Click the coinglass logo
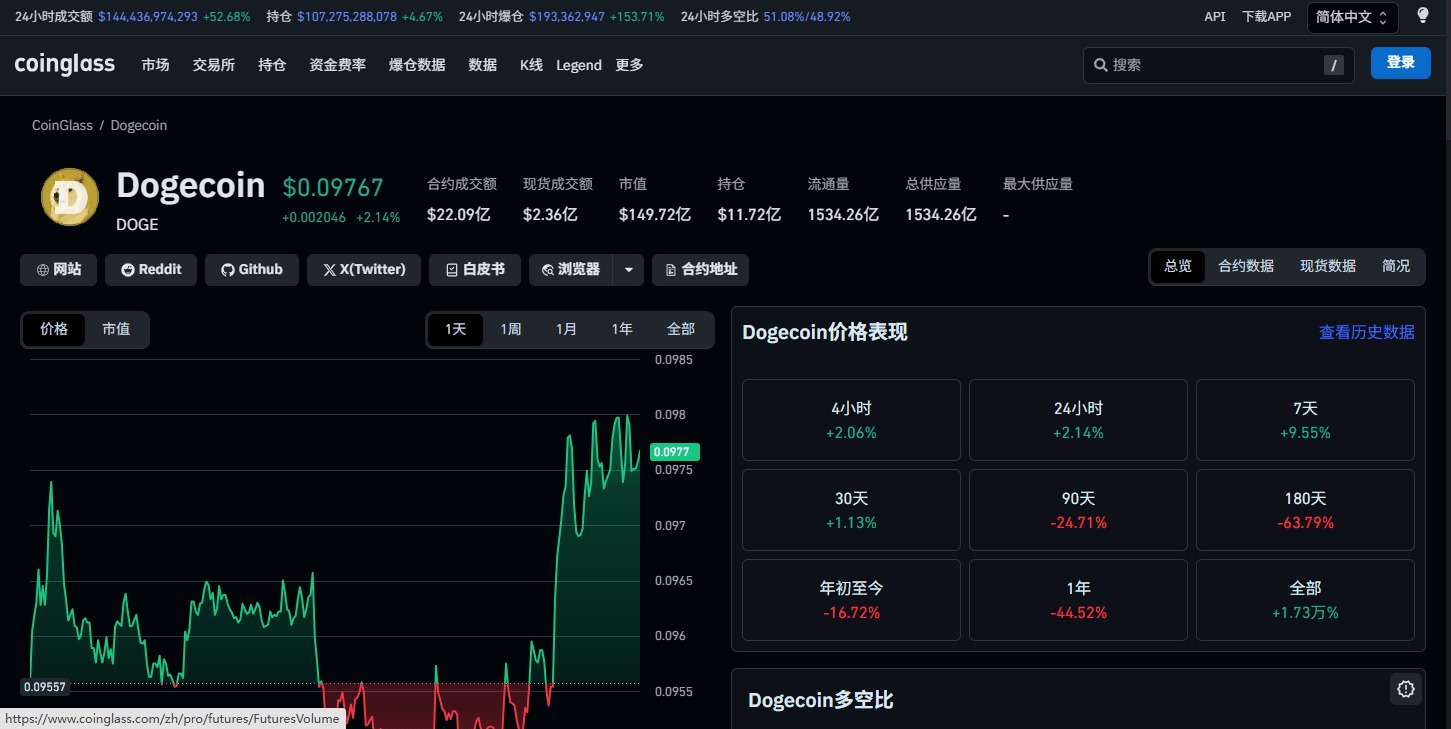Image resolution: width=1451 pixels, height=729 pixels. [65, 65]
